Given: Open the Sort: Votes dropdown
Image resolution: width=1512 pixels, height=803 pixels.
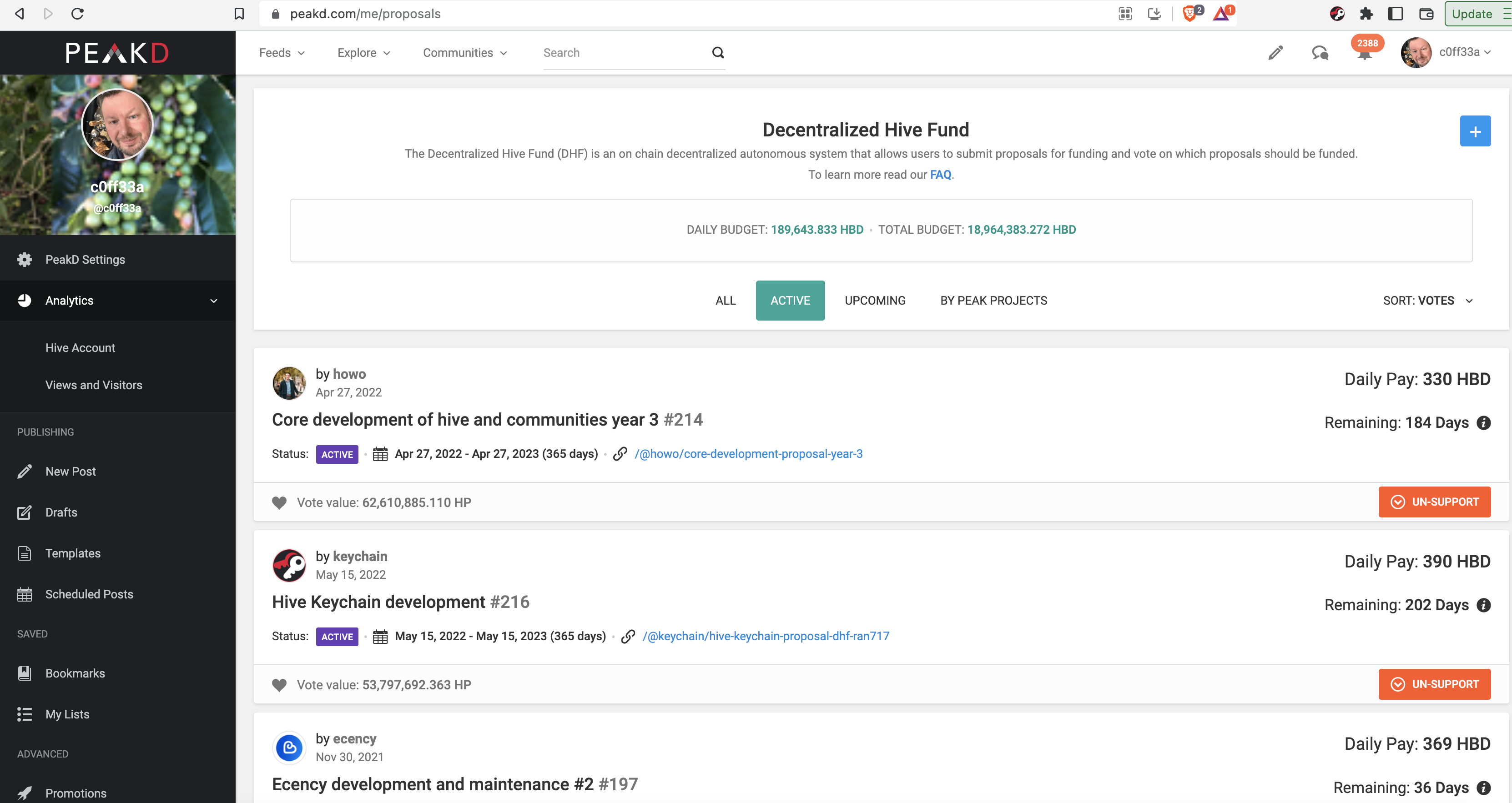Looking at the screenshot, I should (x=1428, y=301).
